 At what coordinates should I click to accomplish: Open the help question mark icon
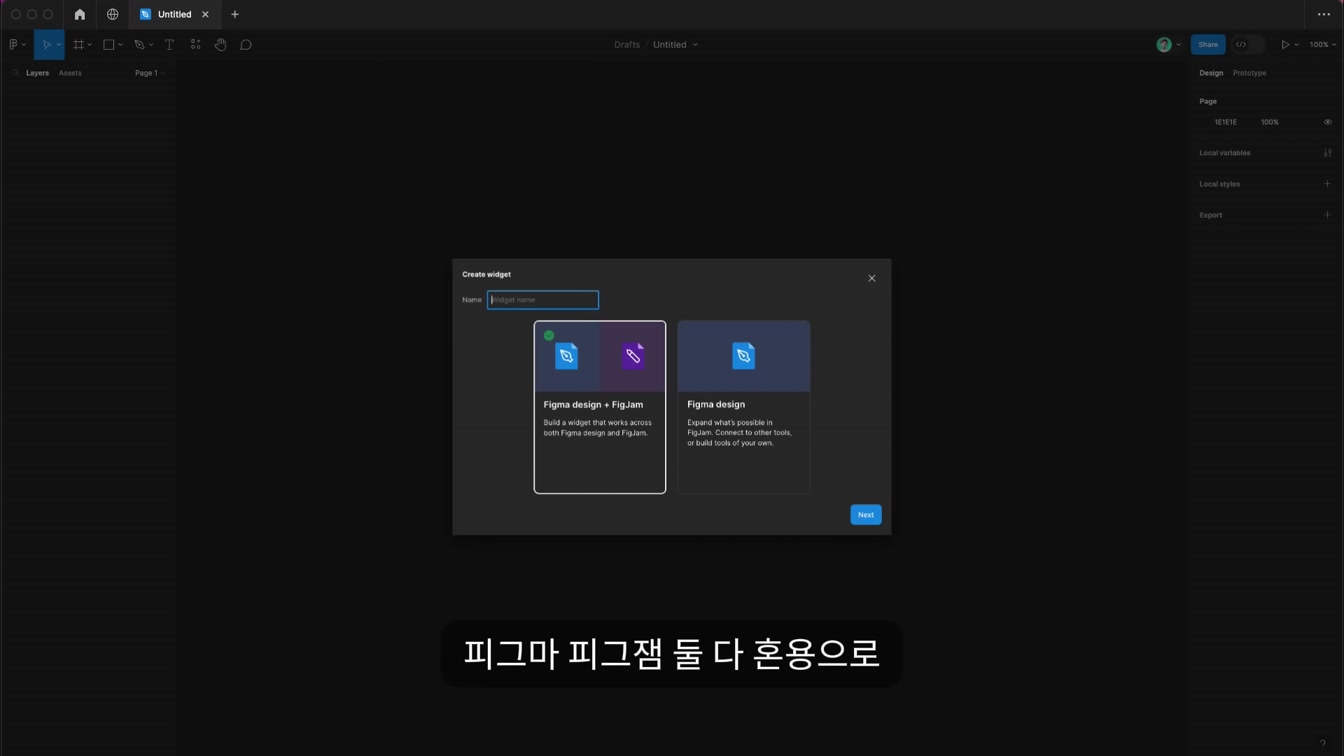(x=1322, y=744)
